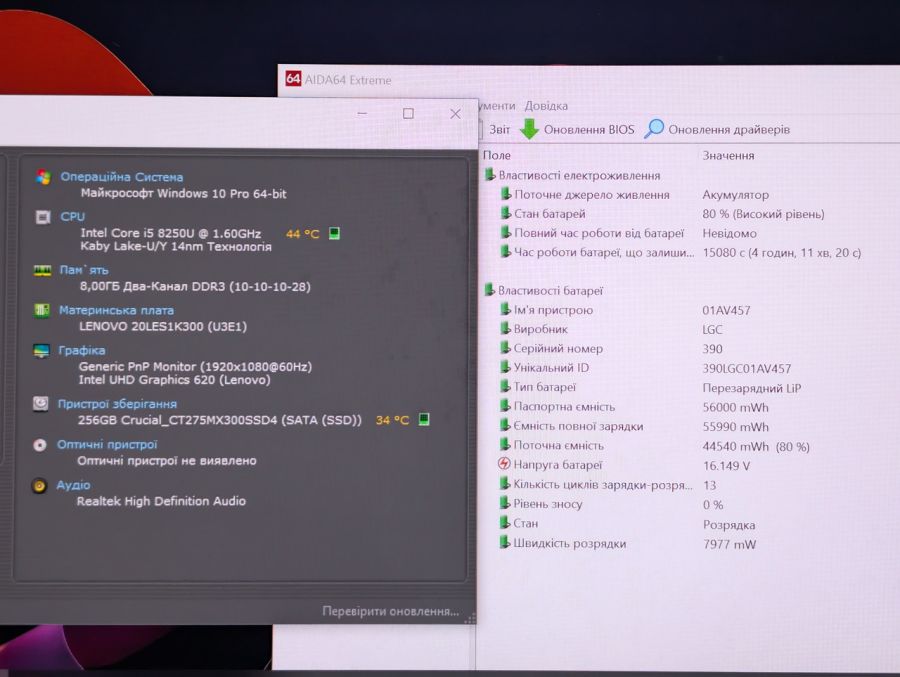This screenshot has width=900, height=677.
Task: Click icon next to Тип батареї
Action: coord(505,386)
